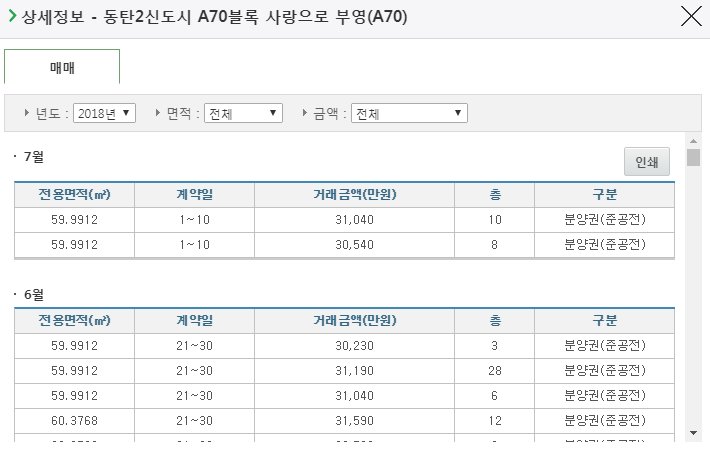The height and width of the screenshot is (452, 710).
Task: Click the scrollbar down arrow
Action: [x=693, y=433]
